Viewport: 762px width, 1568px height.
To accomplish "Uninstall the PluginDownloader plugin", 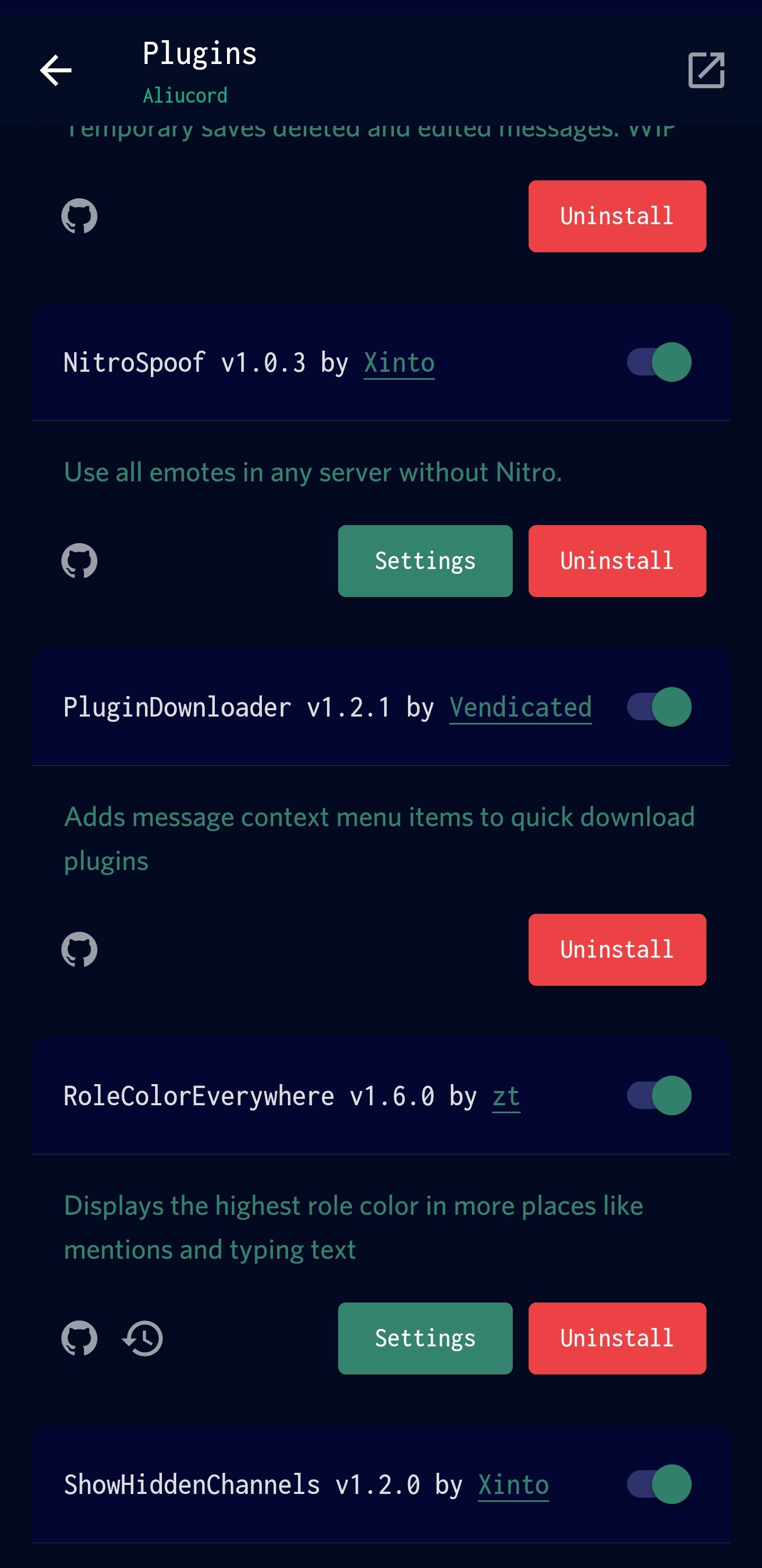I will 617,950.
